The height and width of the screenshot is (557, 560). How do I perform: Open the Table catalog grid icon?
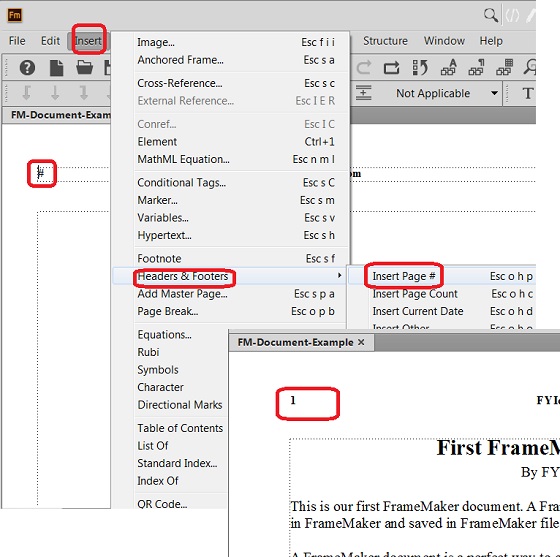[x=504, y=67]
